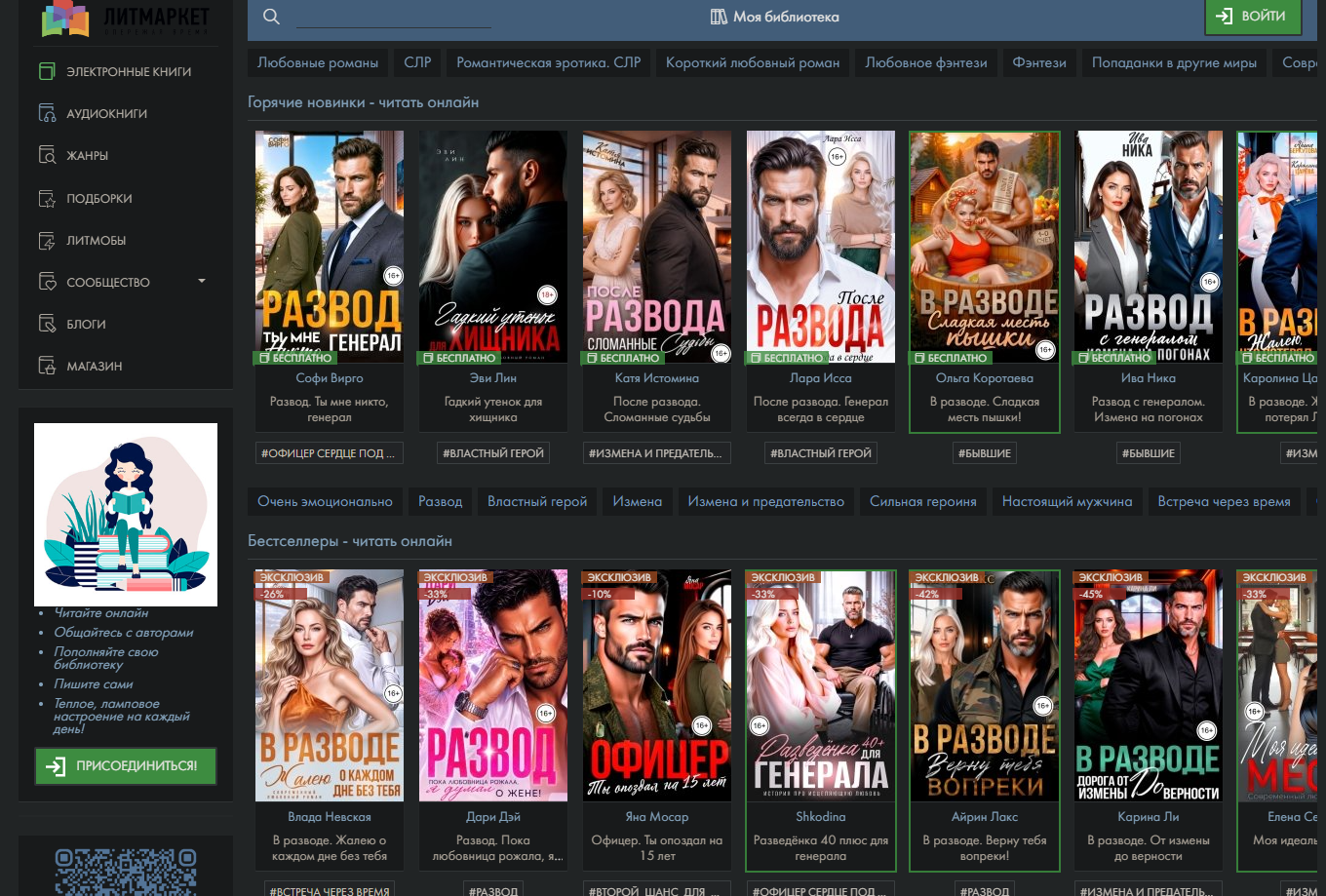Click the Подборки sidebar icon
Screen dimensions: 1326x896
point(47,198)
